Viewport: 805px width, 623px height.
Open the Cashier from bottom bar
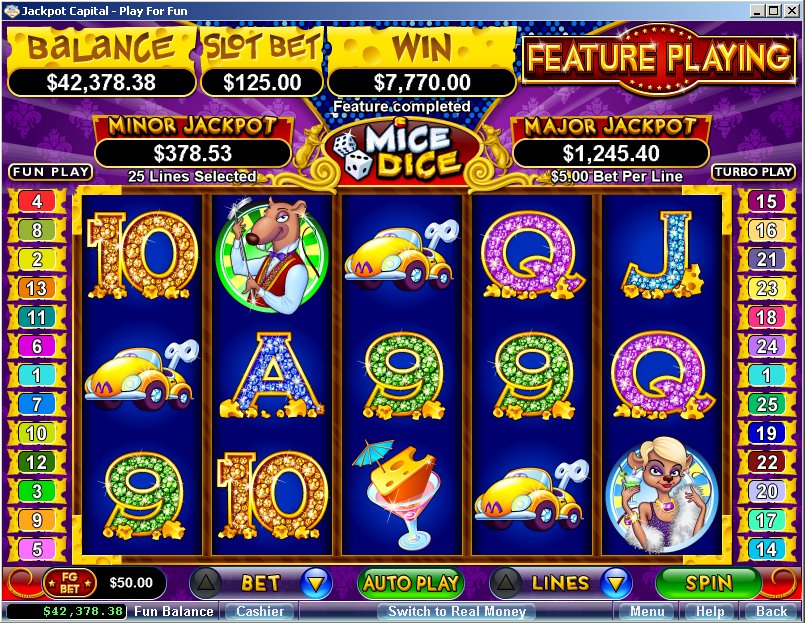260,611
